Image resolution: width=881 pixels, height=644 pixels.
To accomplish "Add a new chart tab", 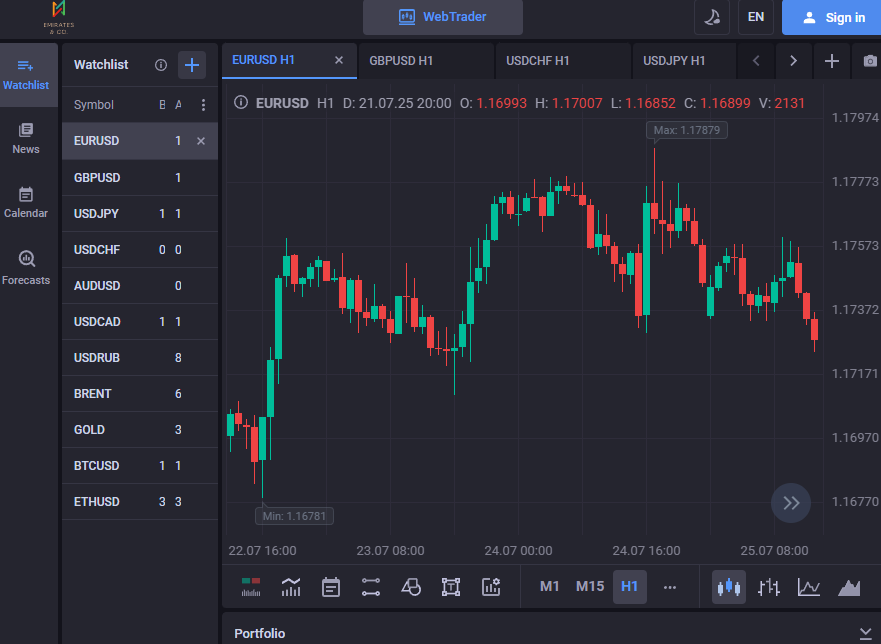I will click(832, 61).
